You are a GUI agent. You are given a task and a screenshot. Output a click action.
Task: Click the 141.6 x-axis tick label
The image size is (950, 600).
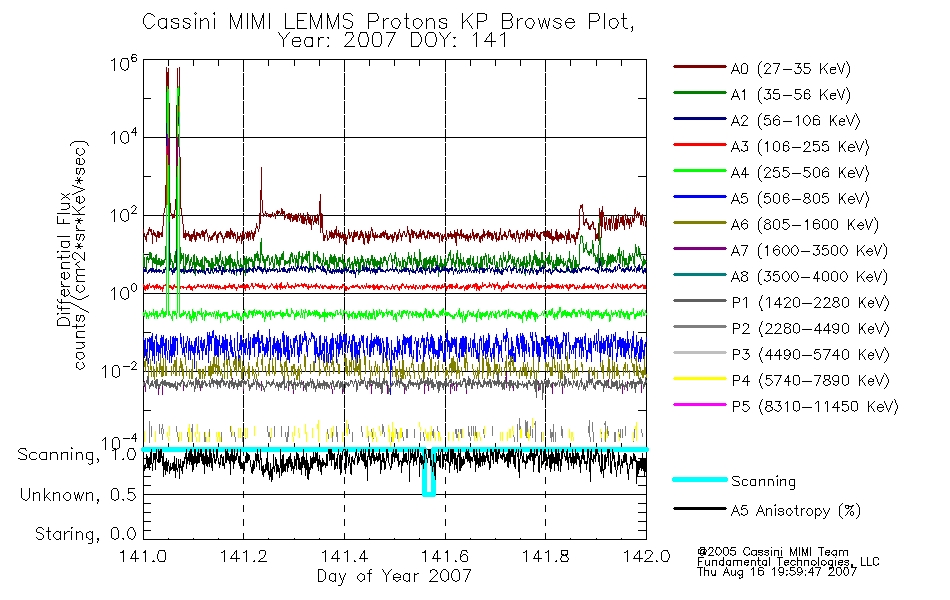click(445, 556)
